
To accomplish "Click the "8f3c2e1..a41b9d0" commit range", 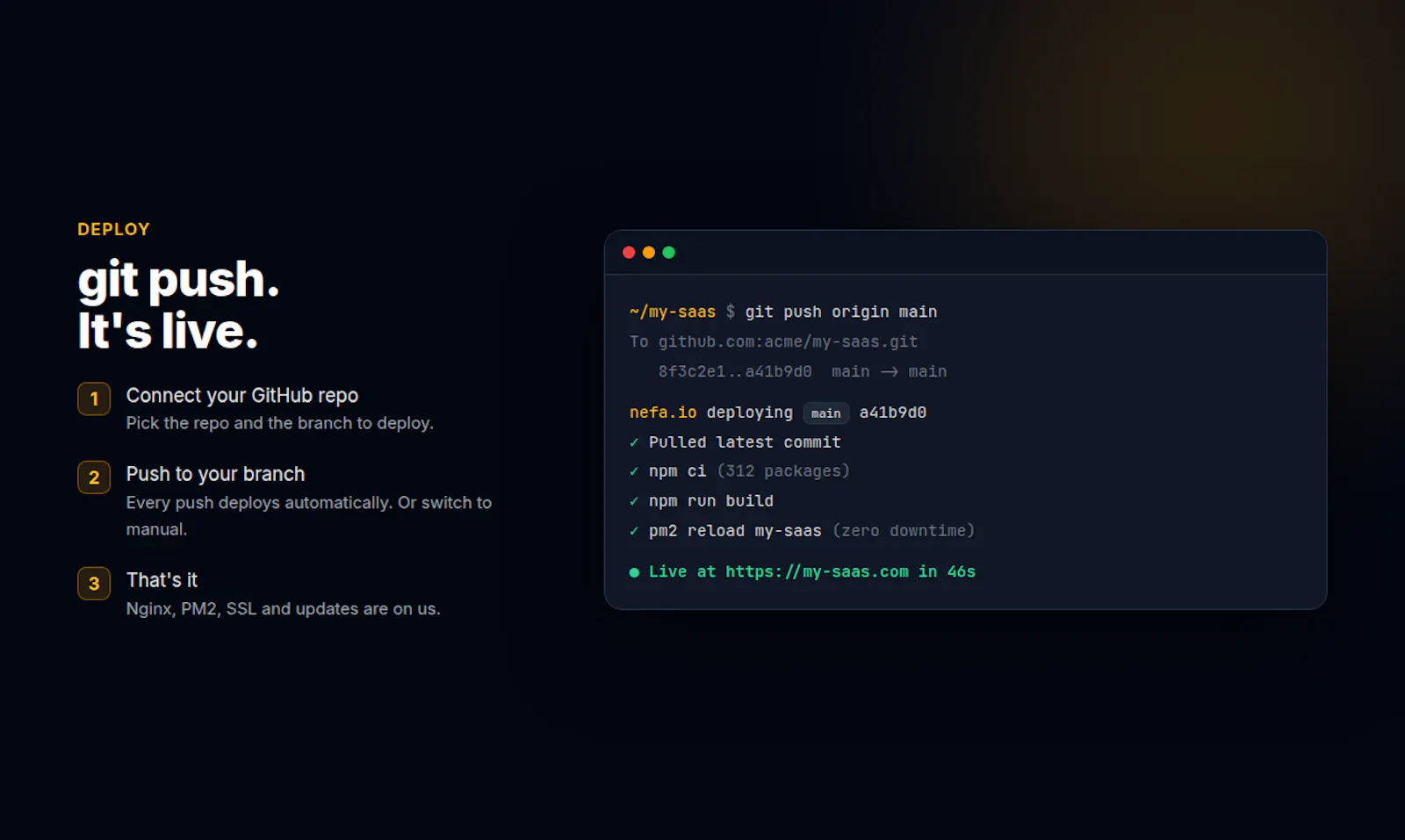I will point(735,371).
